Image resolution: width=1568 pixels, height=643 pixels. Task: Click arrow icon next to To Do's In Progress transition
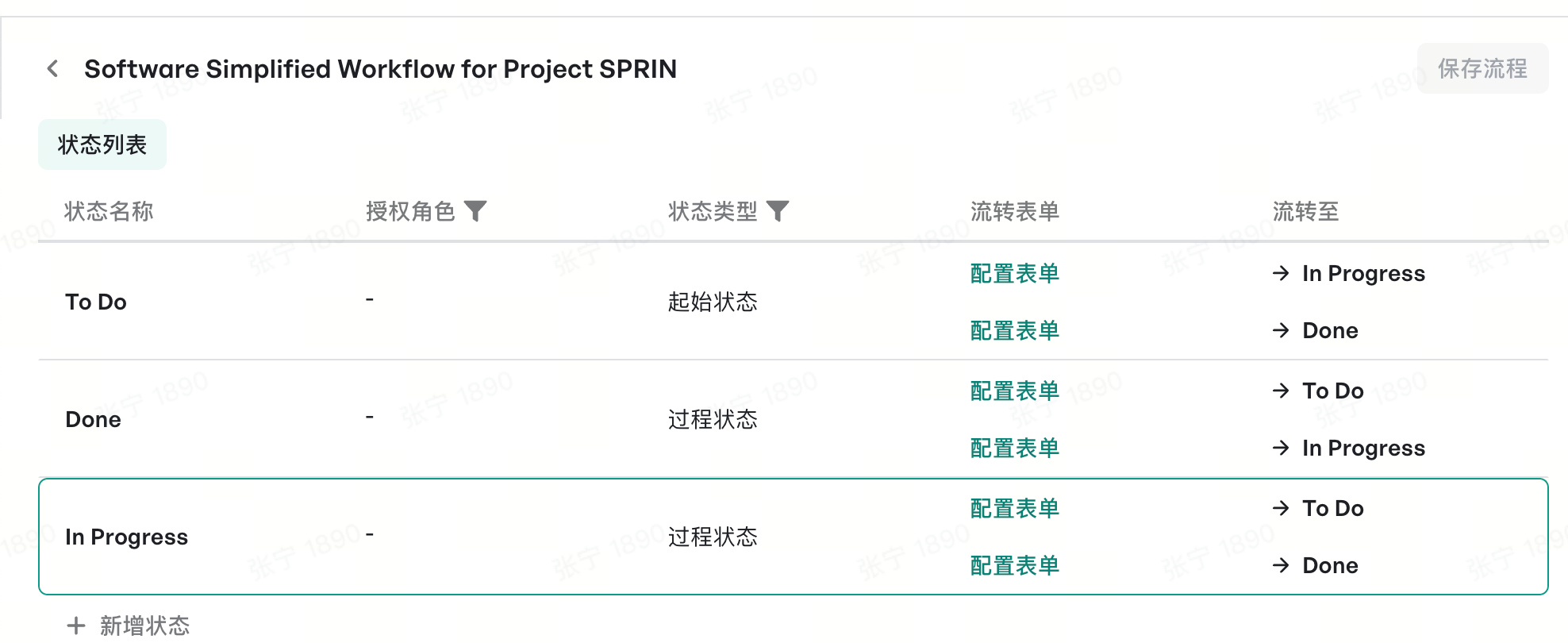click(x=1281, y=273)
